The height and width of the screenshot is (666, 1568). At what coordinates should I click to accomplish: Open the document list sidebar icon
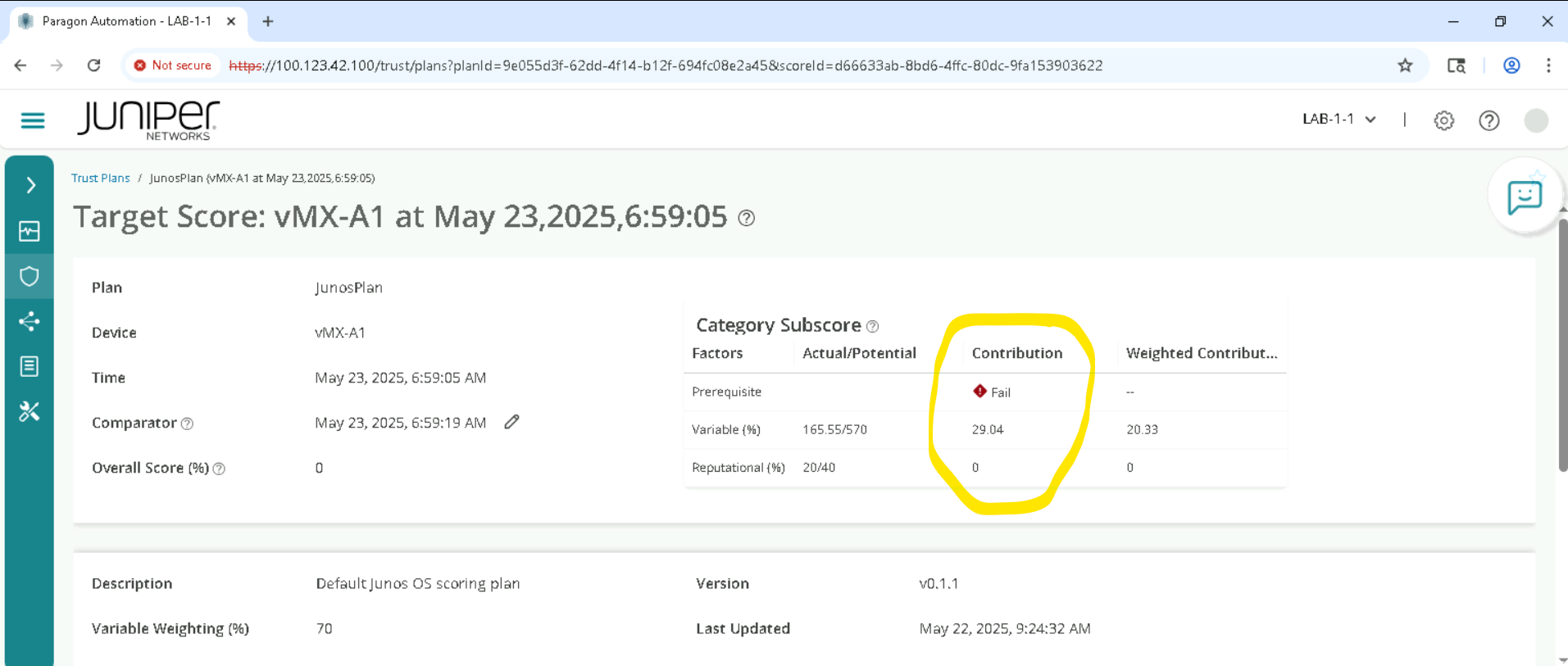pyautogui.click(x=30, y=366)
